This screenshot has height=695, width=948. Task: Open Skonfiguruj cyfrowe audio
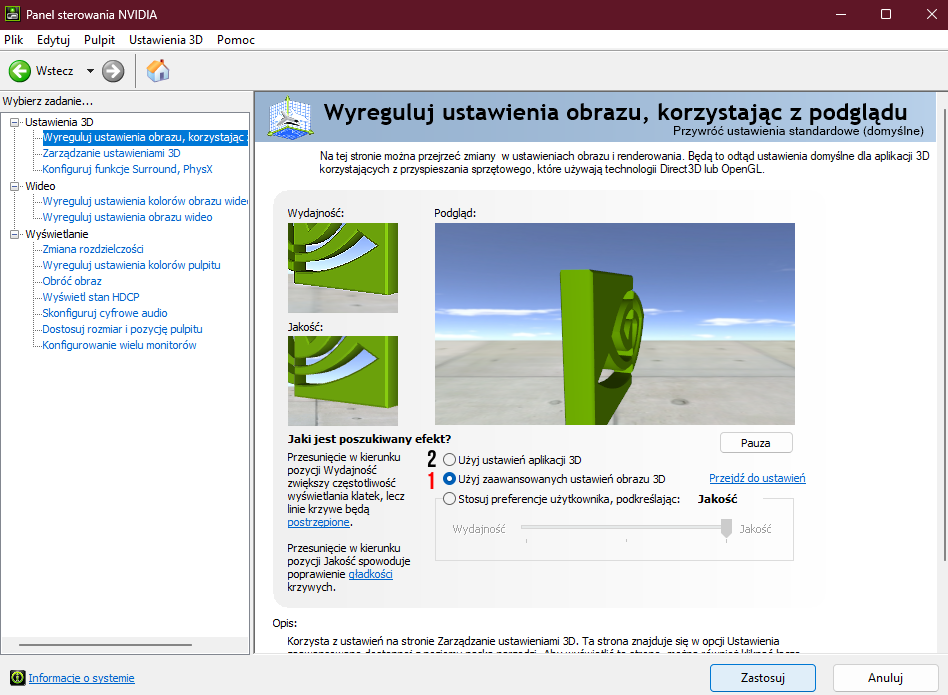point(105,313)
